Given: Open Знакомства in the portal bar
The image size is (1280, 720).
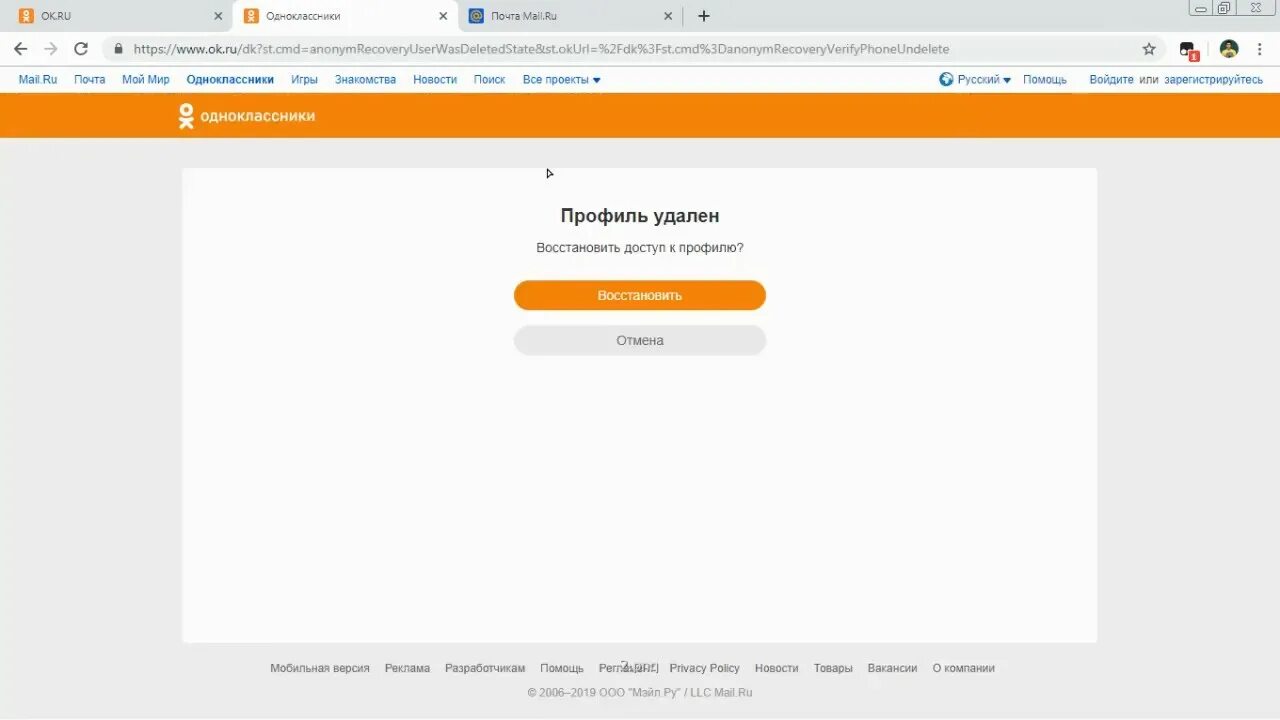Looking at the screenshot, I should click(x=365, y=79).
